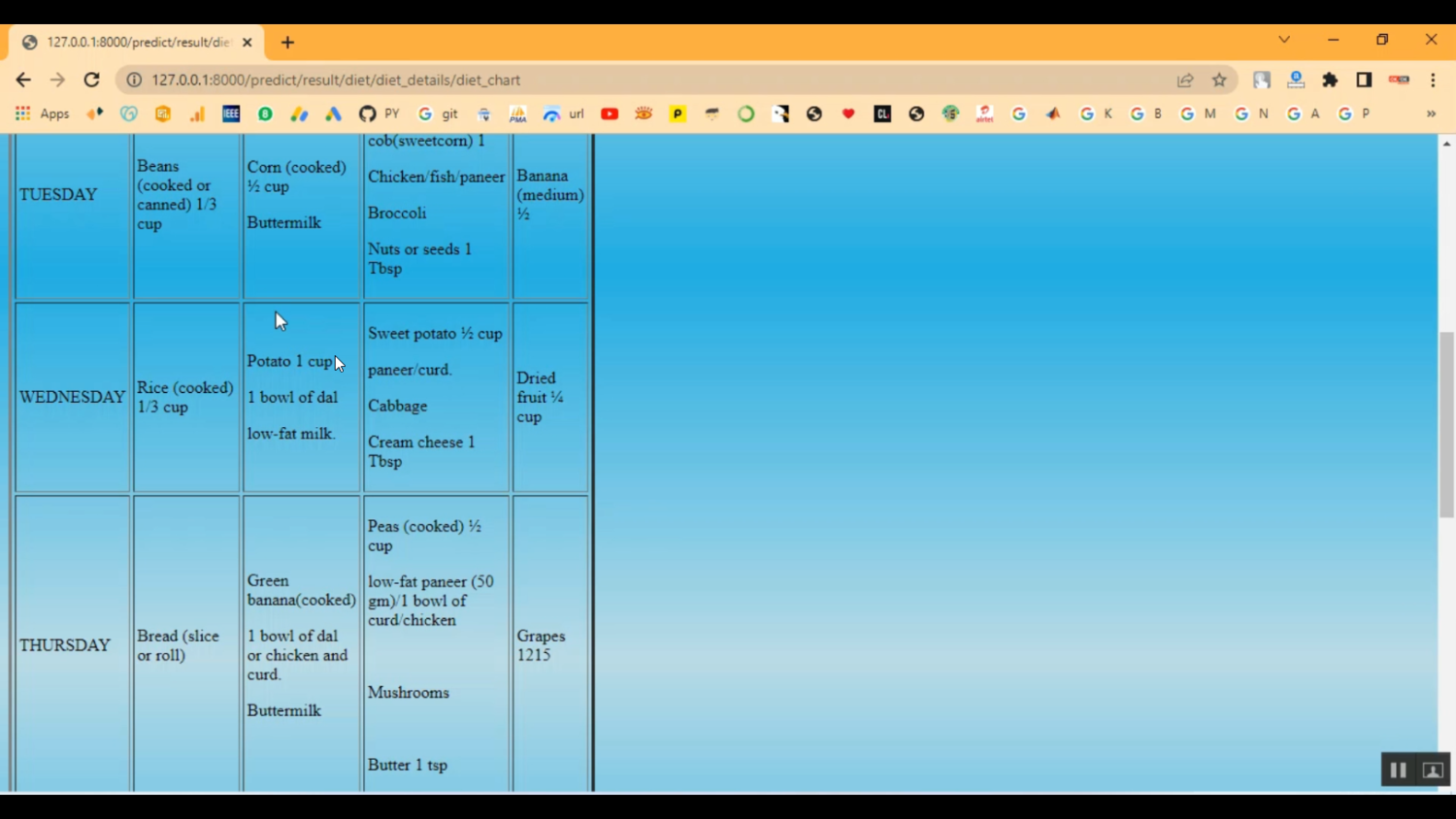Open the Chrome three-dot menu

[x=1433, y=80]
